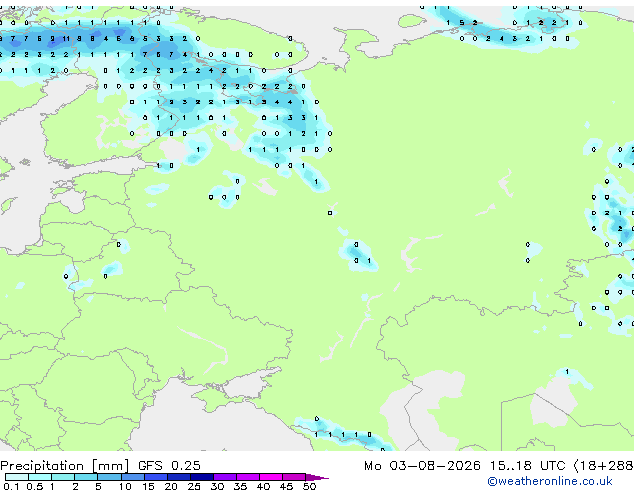This screenshot has height=490, width=634.
Task: Click the date 'Mo 03-08-2026'
Action: coord(423,466)
